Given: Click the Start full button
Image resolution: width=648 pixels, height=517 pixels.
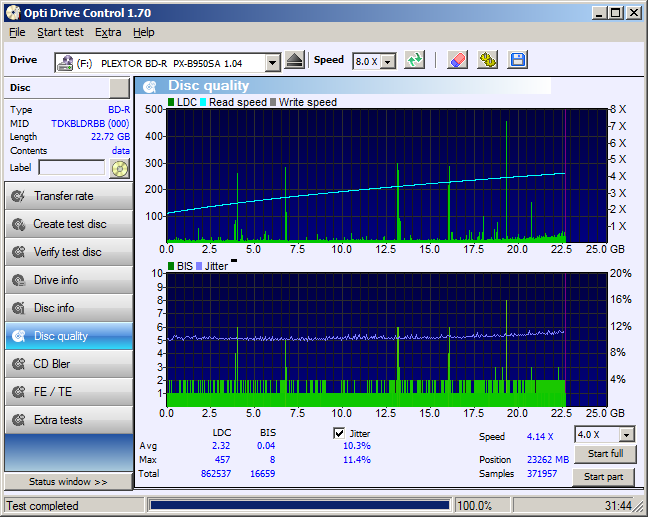Looking at the screenshot, I should 605,454.
